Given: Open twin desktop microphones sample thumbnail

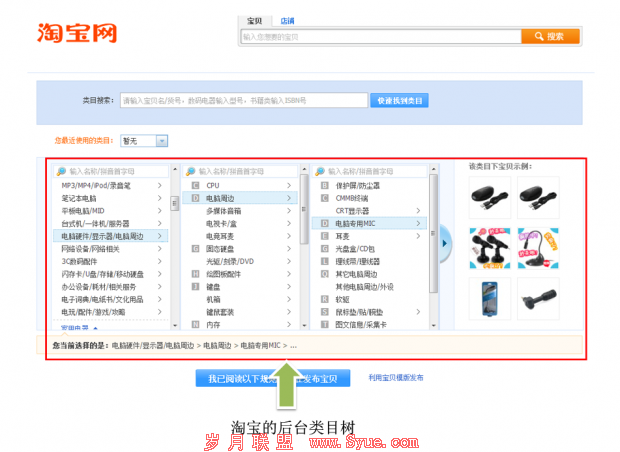Looking at the screenshot, I should (490, 248).
